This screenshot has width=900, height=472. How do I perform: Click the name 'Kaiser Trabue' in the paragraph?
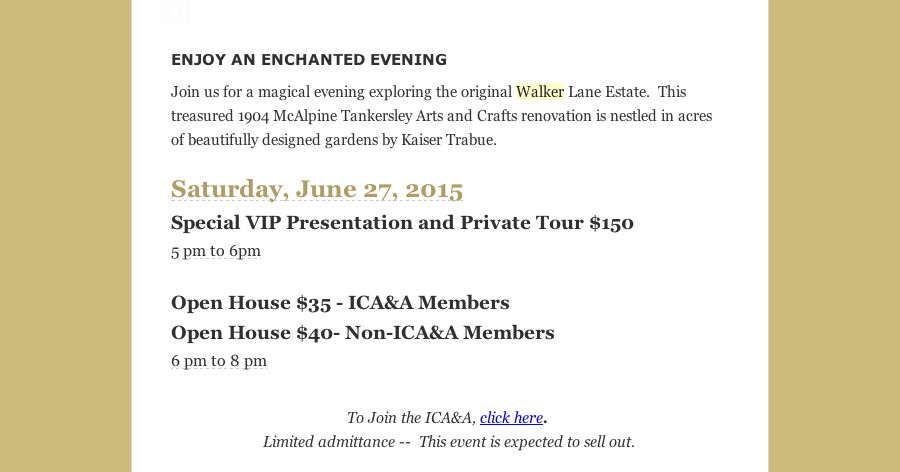tap(449, 140)
